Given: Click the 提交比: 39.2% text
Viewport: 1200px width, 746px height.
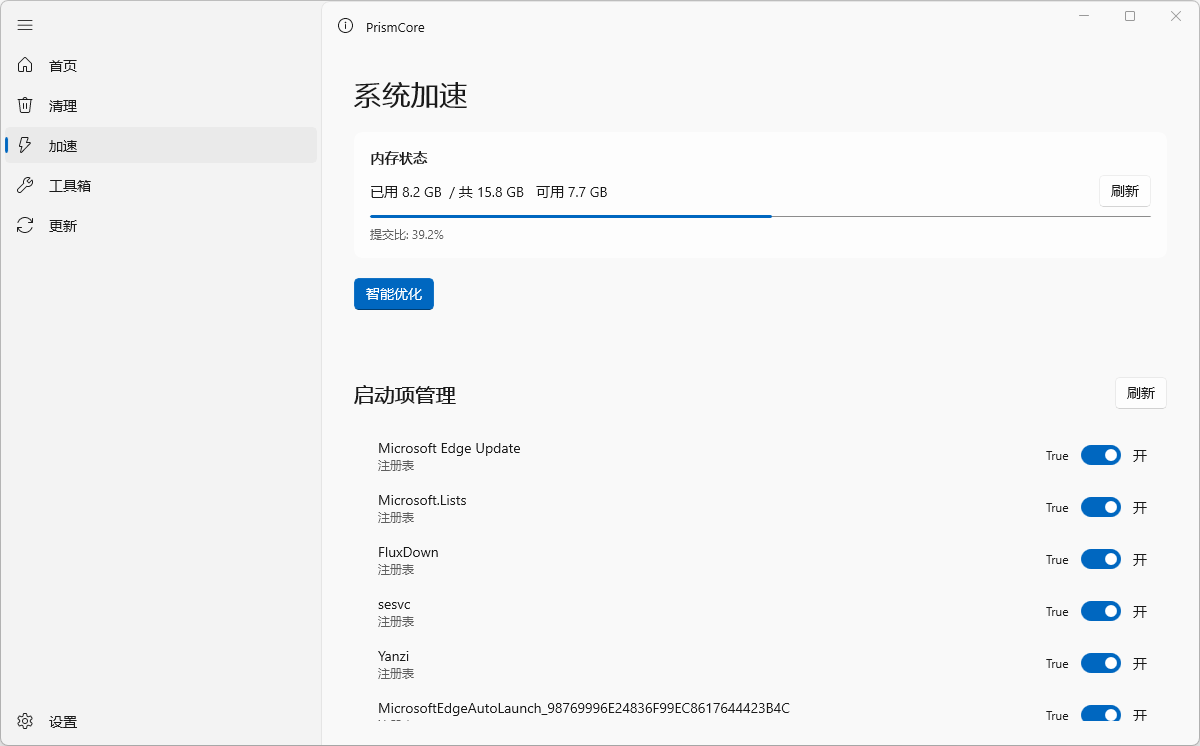Looking at the screenshot, I should click(x=407, y=235).
